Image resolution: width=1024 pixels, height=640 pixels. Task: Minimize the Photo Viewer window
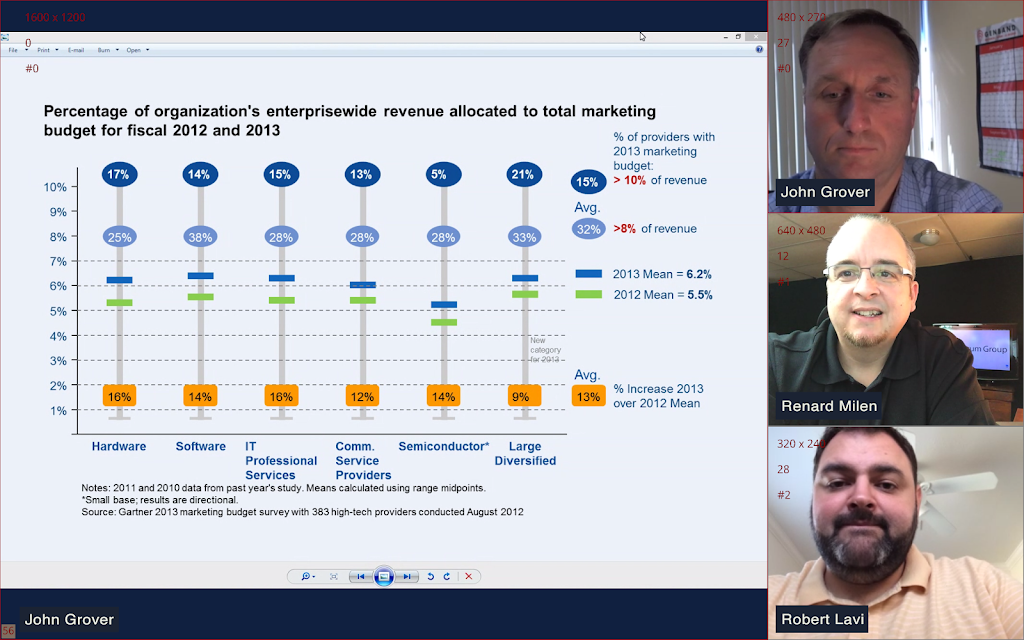(x=726, y=37)
